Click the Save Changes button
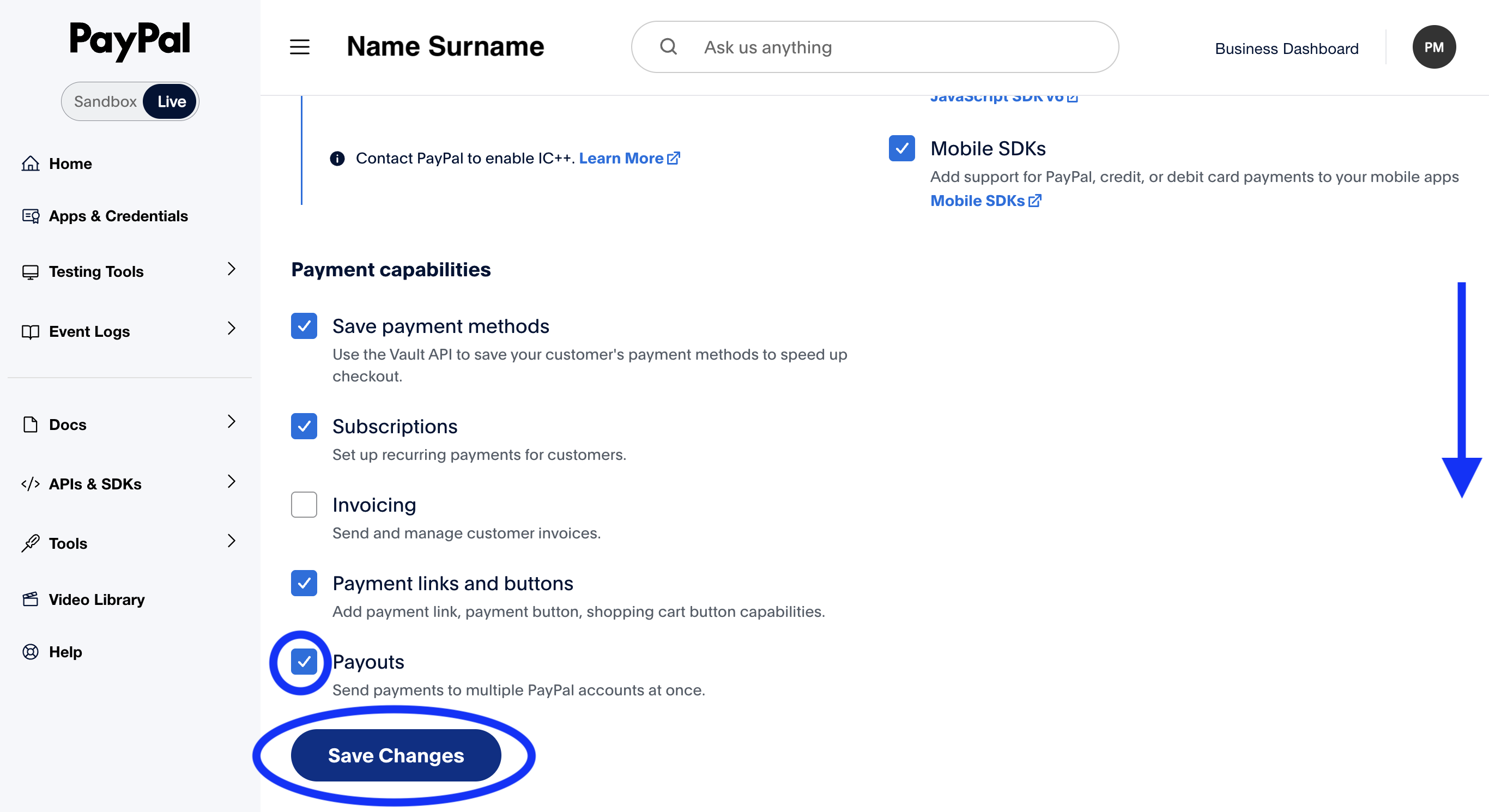 396,755
